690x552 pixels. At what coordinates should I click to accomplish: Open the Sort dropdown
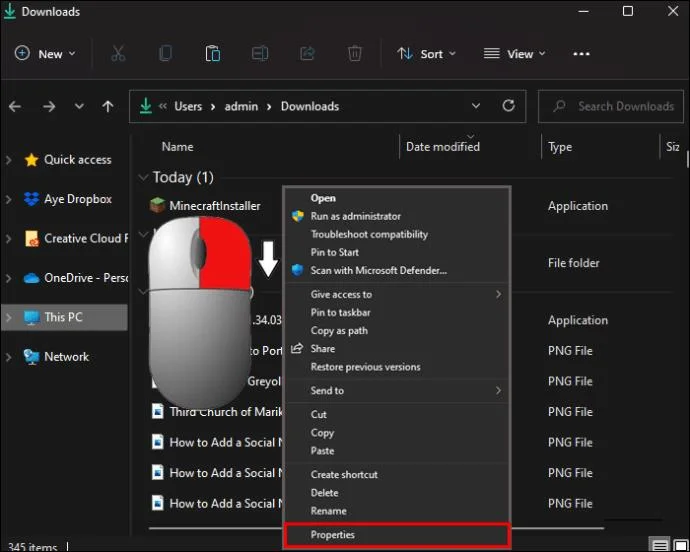tap(426, 54)
